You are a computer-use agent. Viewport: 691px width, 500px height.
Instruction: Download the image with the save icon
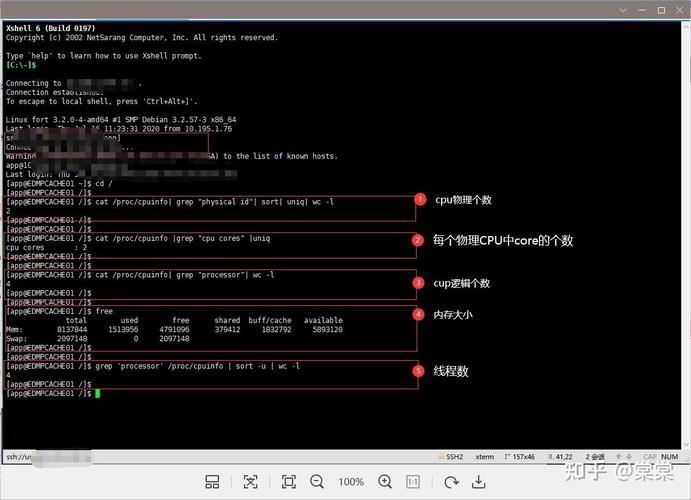pyautogui.click(x=479, y=482)
